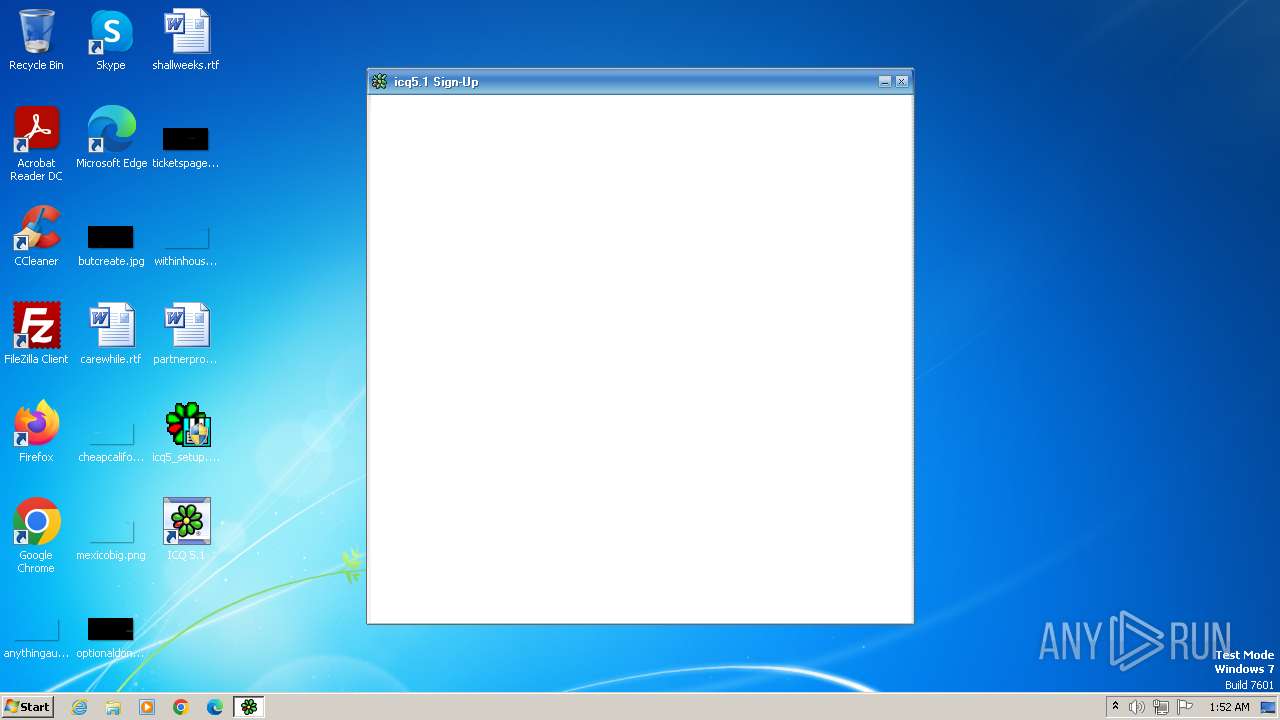This screenshot has height=720, width=1280.
Task: Launch Internet Explorer from the taskbar
Action: click(x=80, y=707)
